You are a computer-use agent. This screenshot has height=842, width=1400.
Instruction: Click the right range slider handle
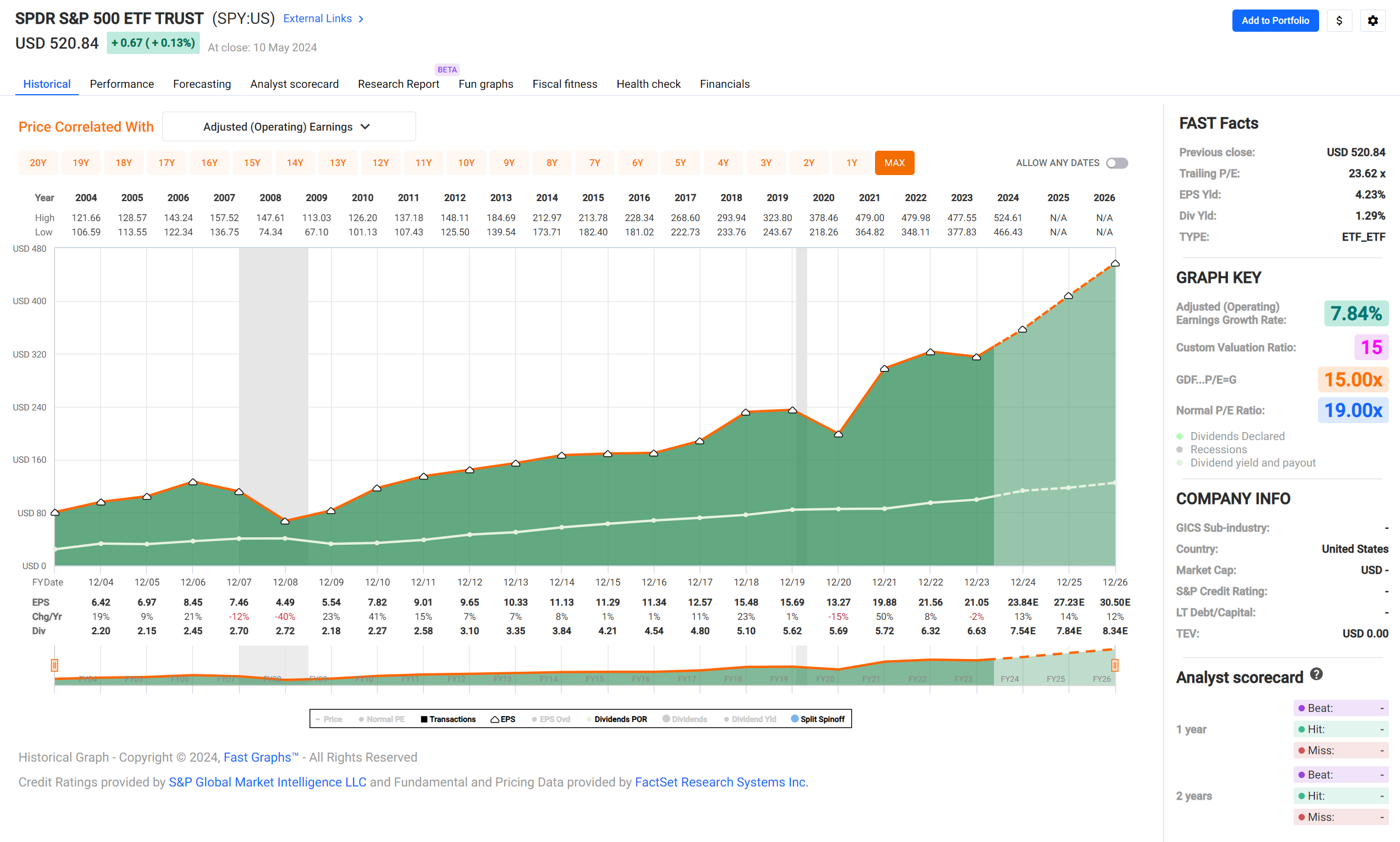pyautogui.click(x=1114, y=665)
